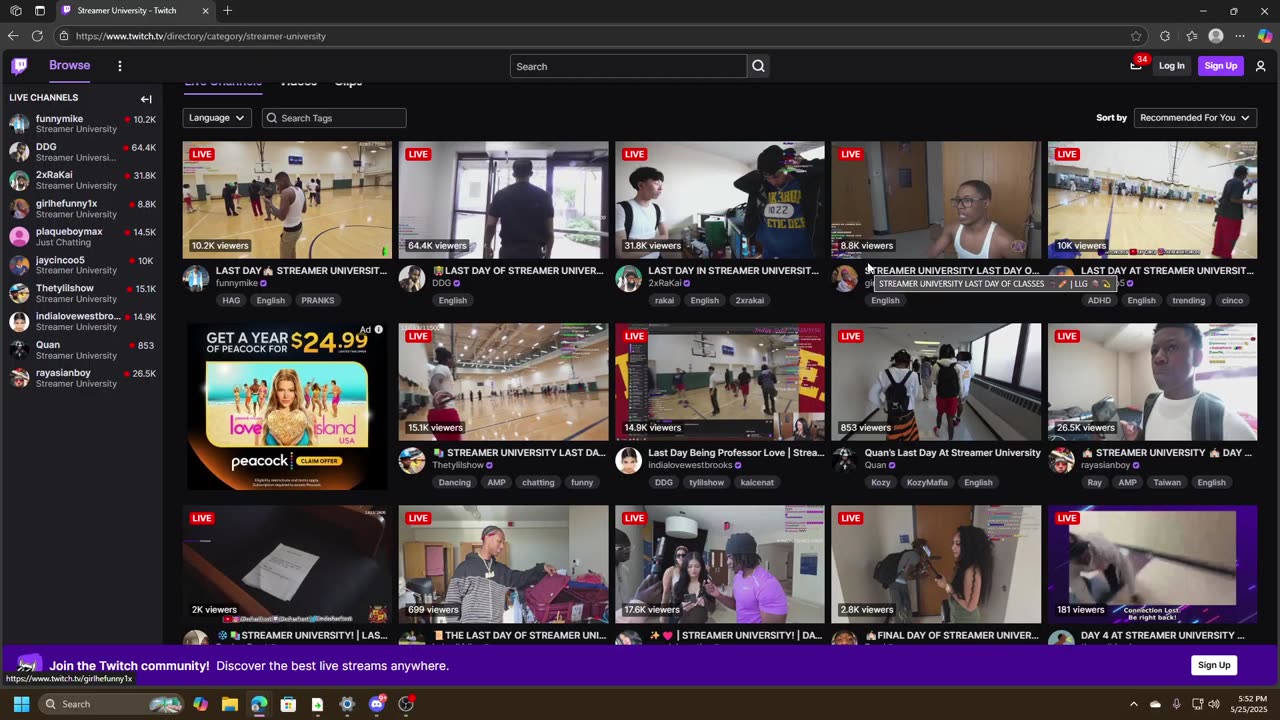
Task: Go back using the browser back arrow
Action: click(x=13, y=36)
